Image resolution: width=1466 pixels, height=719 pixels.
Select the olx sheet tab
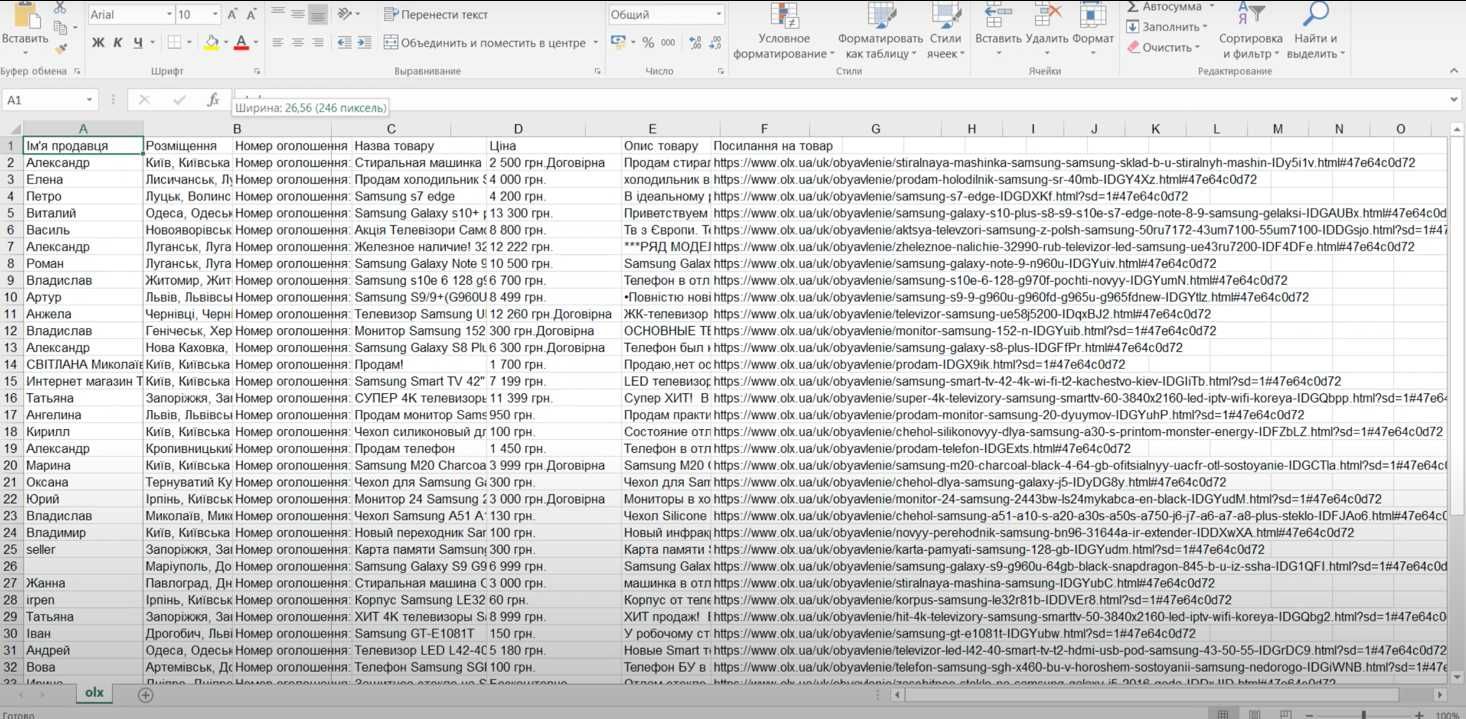(x=95, y=693)
